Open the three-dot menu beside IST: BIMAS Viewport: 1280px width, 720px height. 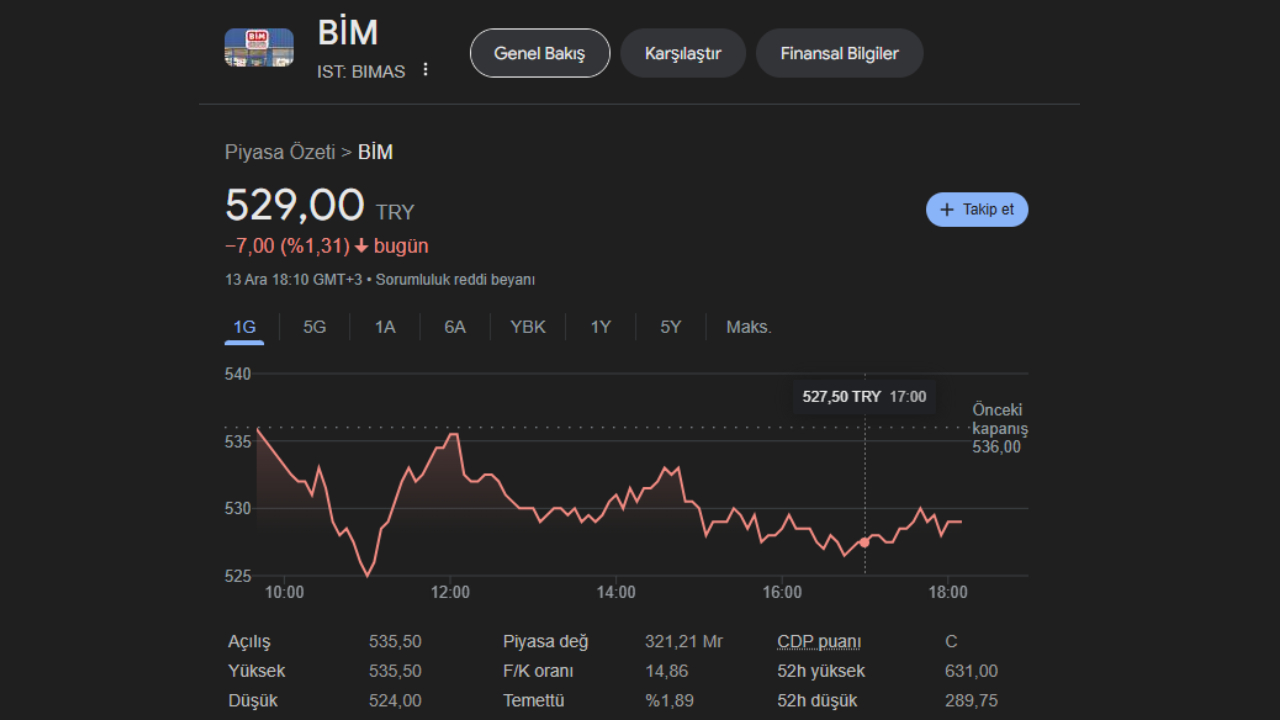tap(425, 70)
